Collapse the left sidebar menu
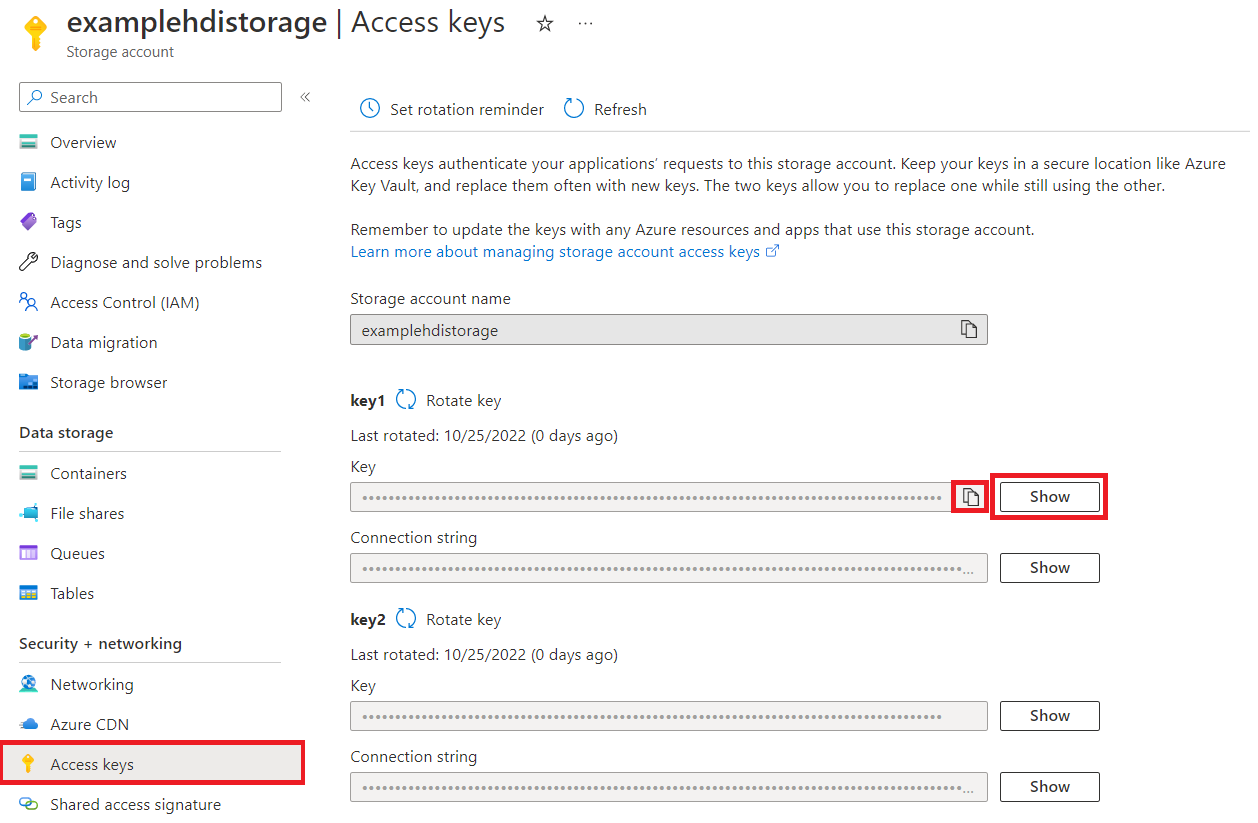The height and width of the screenshot is (823, 1258). (305, 97)
